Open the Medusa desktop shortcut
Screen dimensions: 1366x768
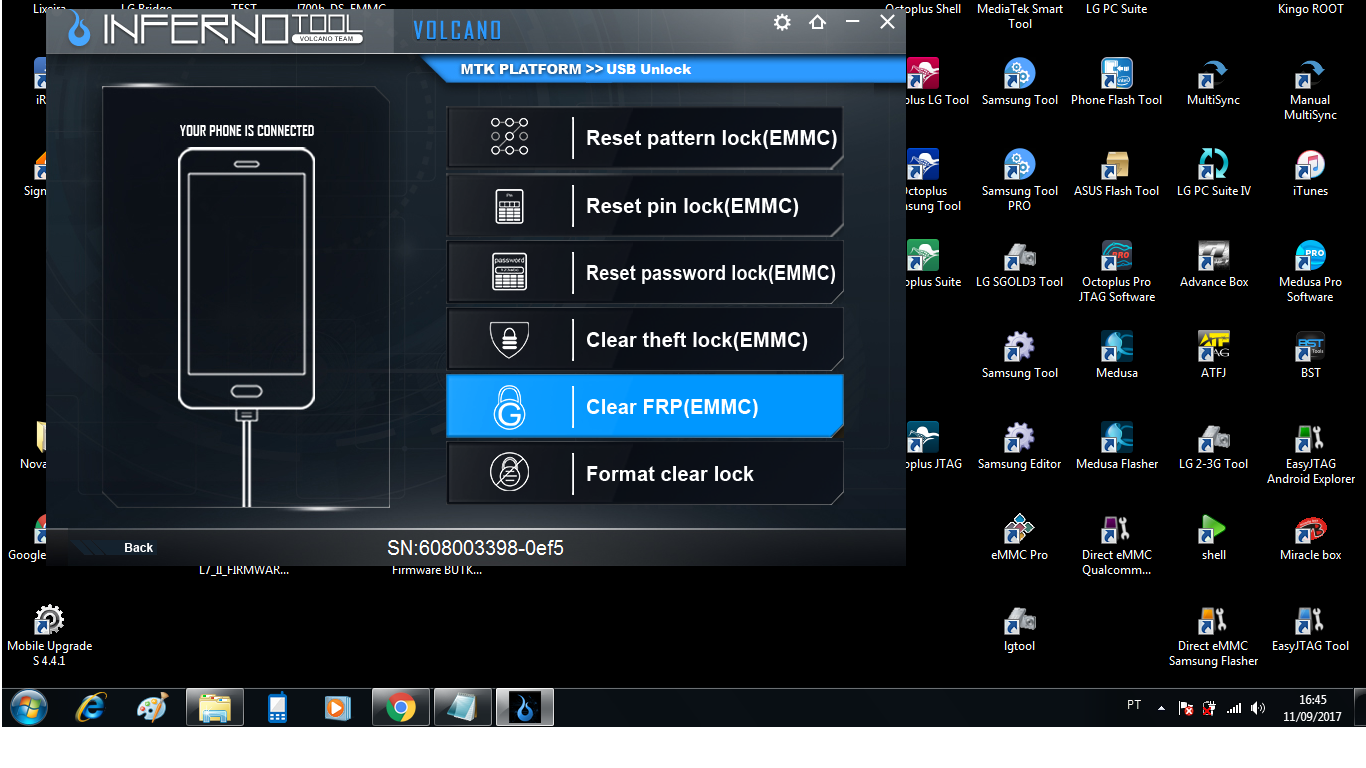coord(1116,354)
